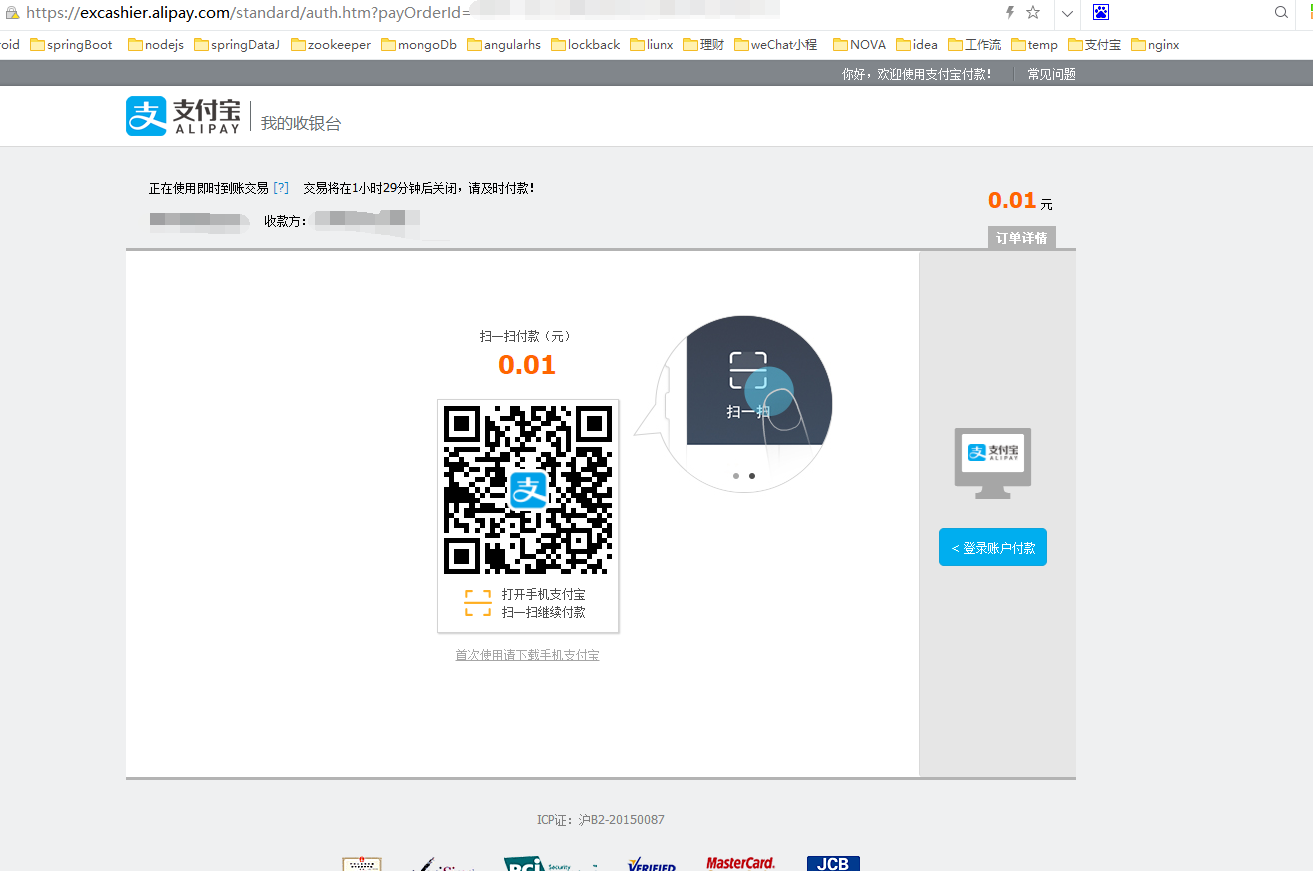1313x871 pixels.
Task: Click the 扫一扫付款（元） label
Action: [527, 337]
